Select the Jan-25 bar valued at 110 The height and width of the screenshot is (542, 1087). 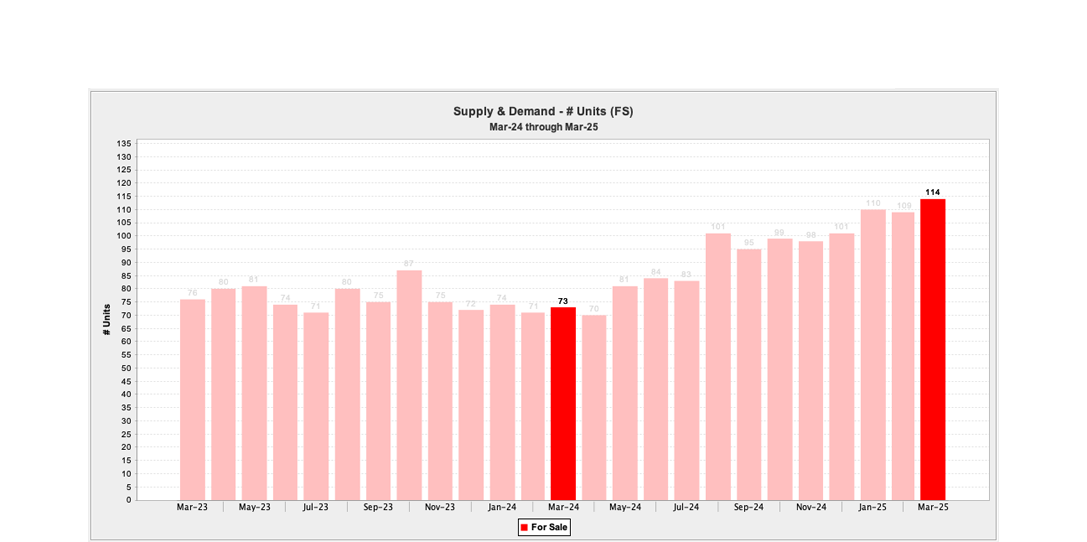click(872, 355)
